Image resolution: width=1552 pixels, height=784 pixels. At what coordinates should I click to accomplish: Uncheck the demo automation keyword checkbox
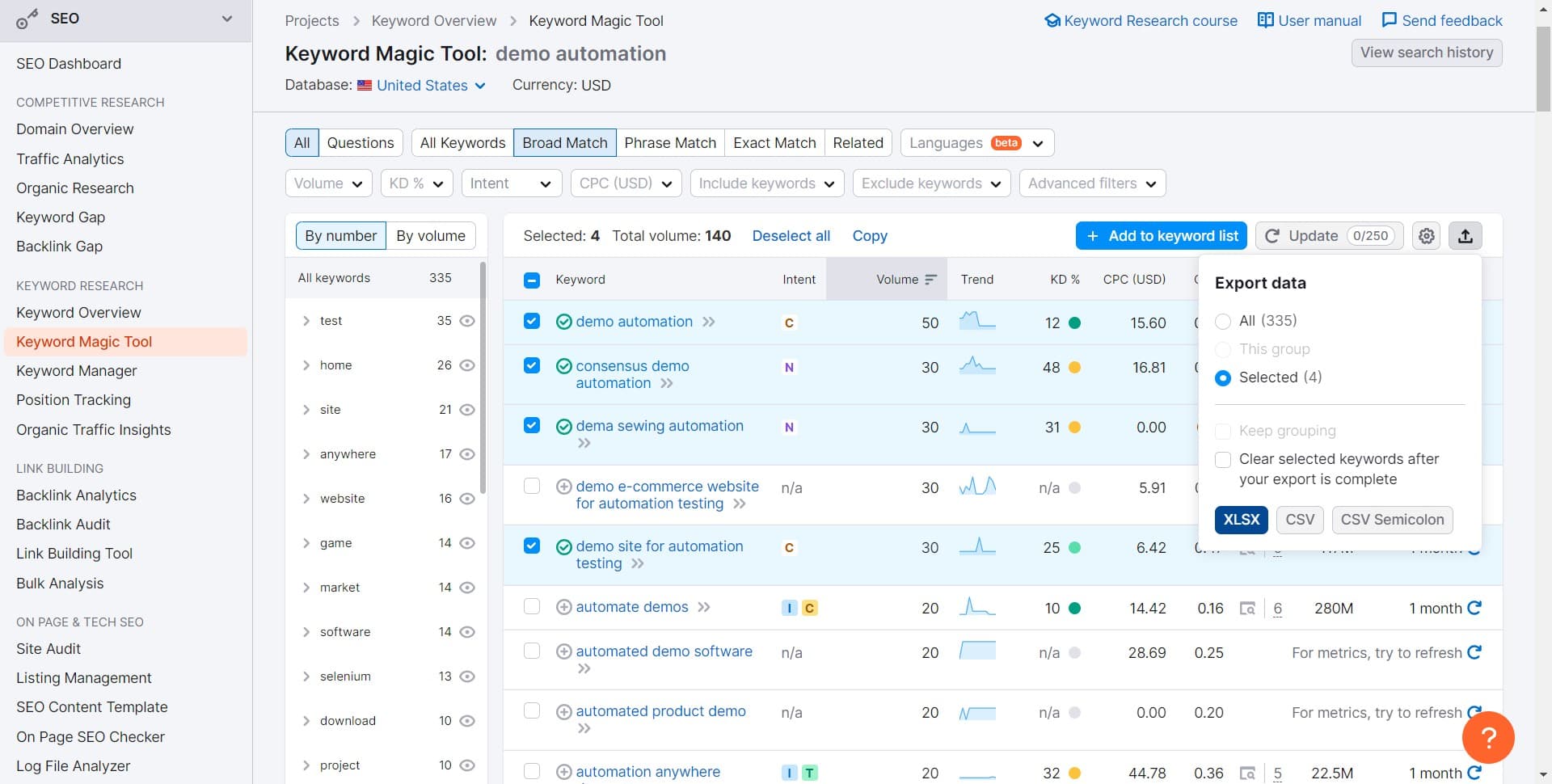point(531,321)
